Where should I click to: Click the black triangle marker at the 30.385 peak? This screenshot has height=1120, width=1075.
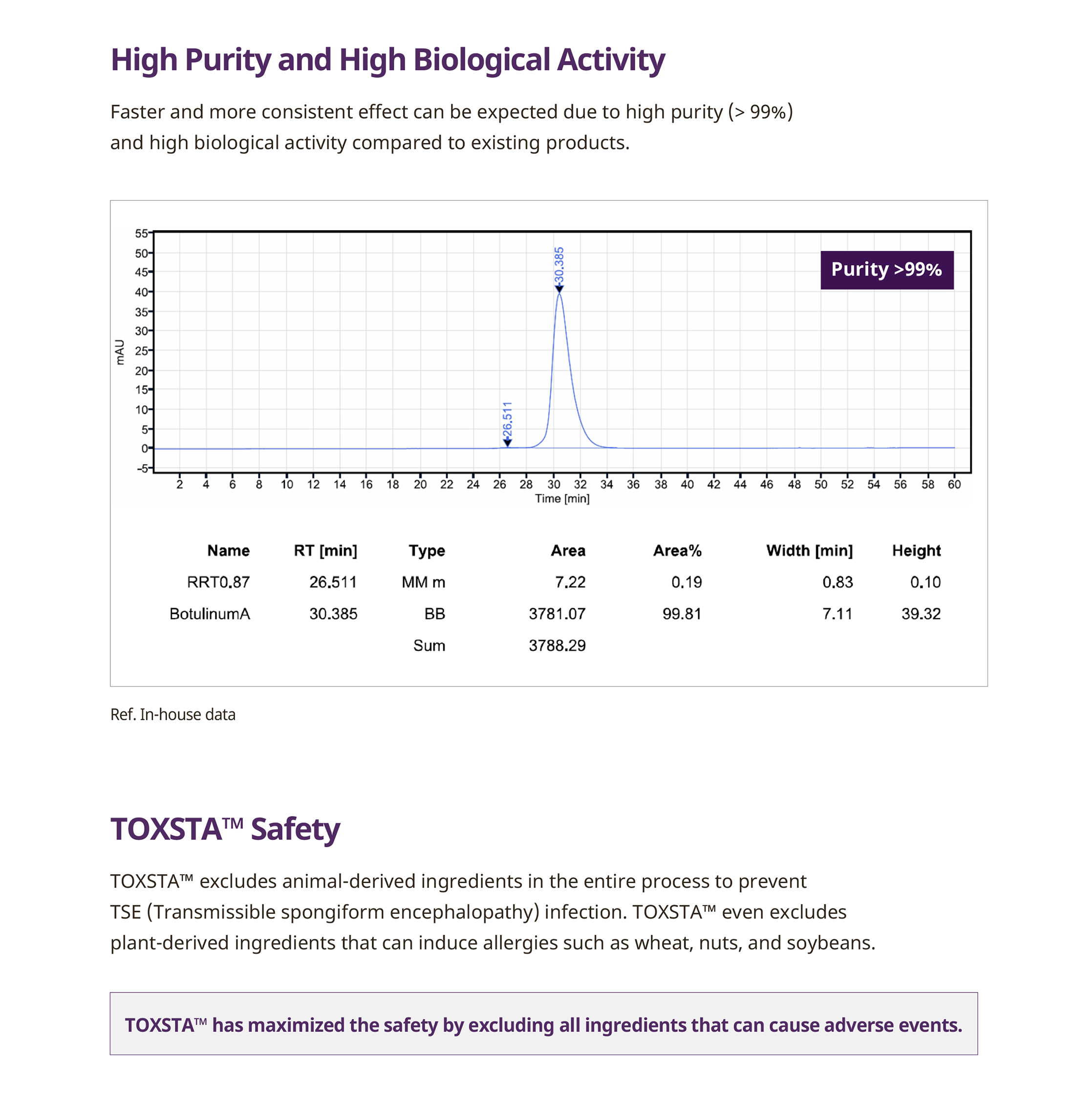(559, 289)
